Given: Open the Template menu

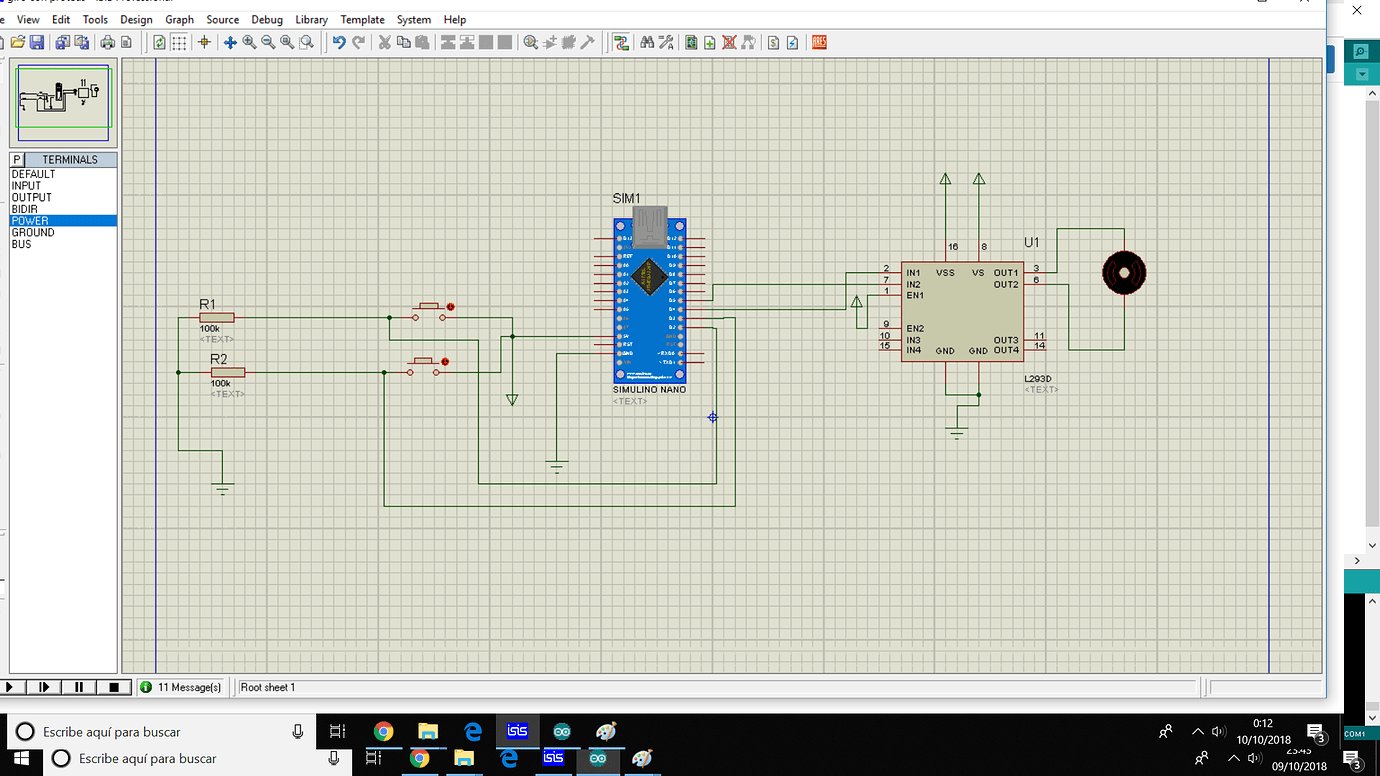Looking at the screenshot, I should coord(362,19).
